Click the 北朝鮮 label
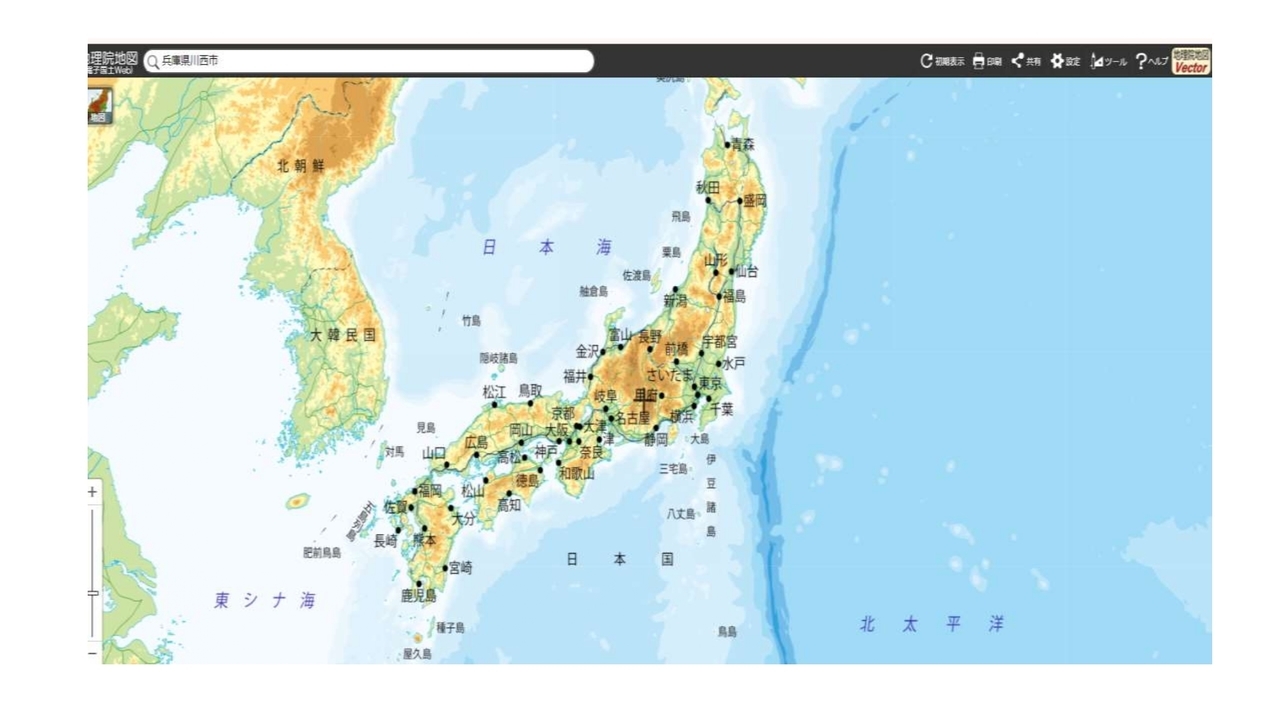The width and height of the screenshot is (1280, 720). [x=302, y=165]
